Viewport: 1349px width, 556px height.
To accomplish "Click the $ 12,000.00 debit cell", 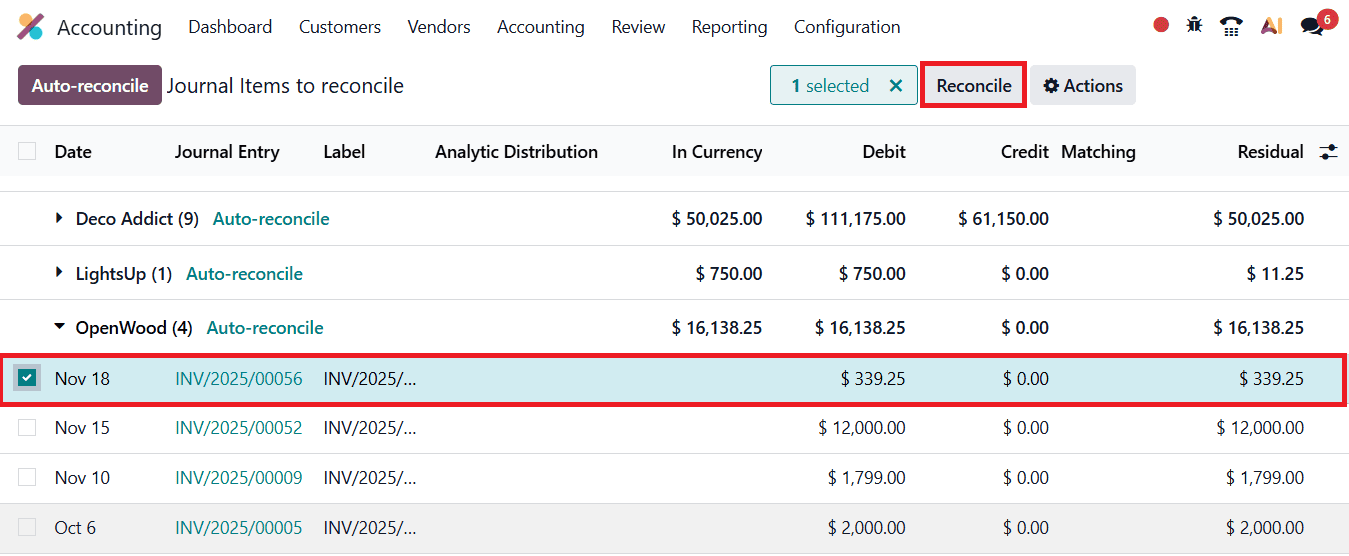I will (862, 427).
